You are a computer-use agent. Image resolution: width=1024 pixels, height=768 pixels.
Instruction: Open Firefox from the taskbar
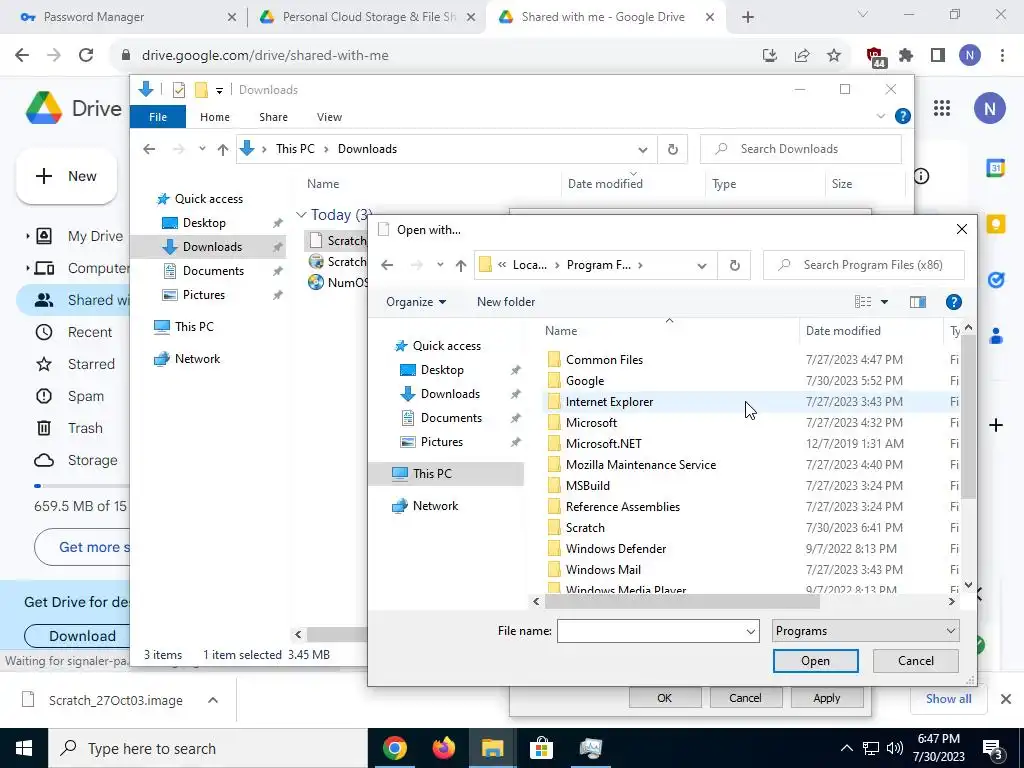(444, 748)
